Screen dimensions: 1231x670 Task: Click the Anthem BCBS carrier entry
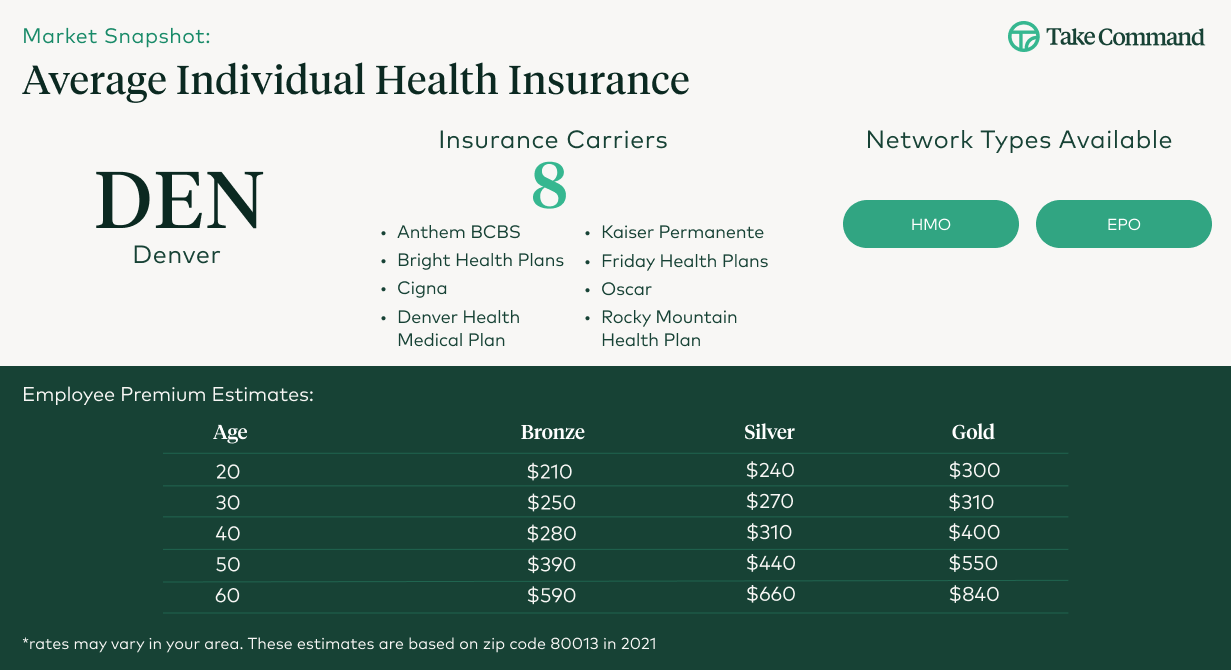459,232
